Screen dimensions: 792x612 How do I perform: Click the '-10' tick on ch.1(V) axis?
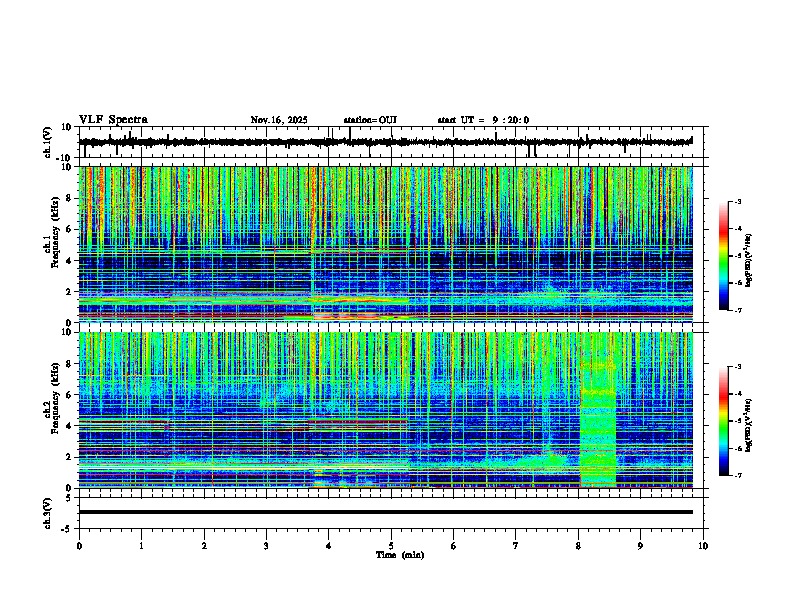coord(65,158)
